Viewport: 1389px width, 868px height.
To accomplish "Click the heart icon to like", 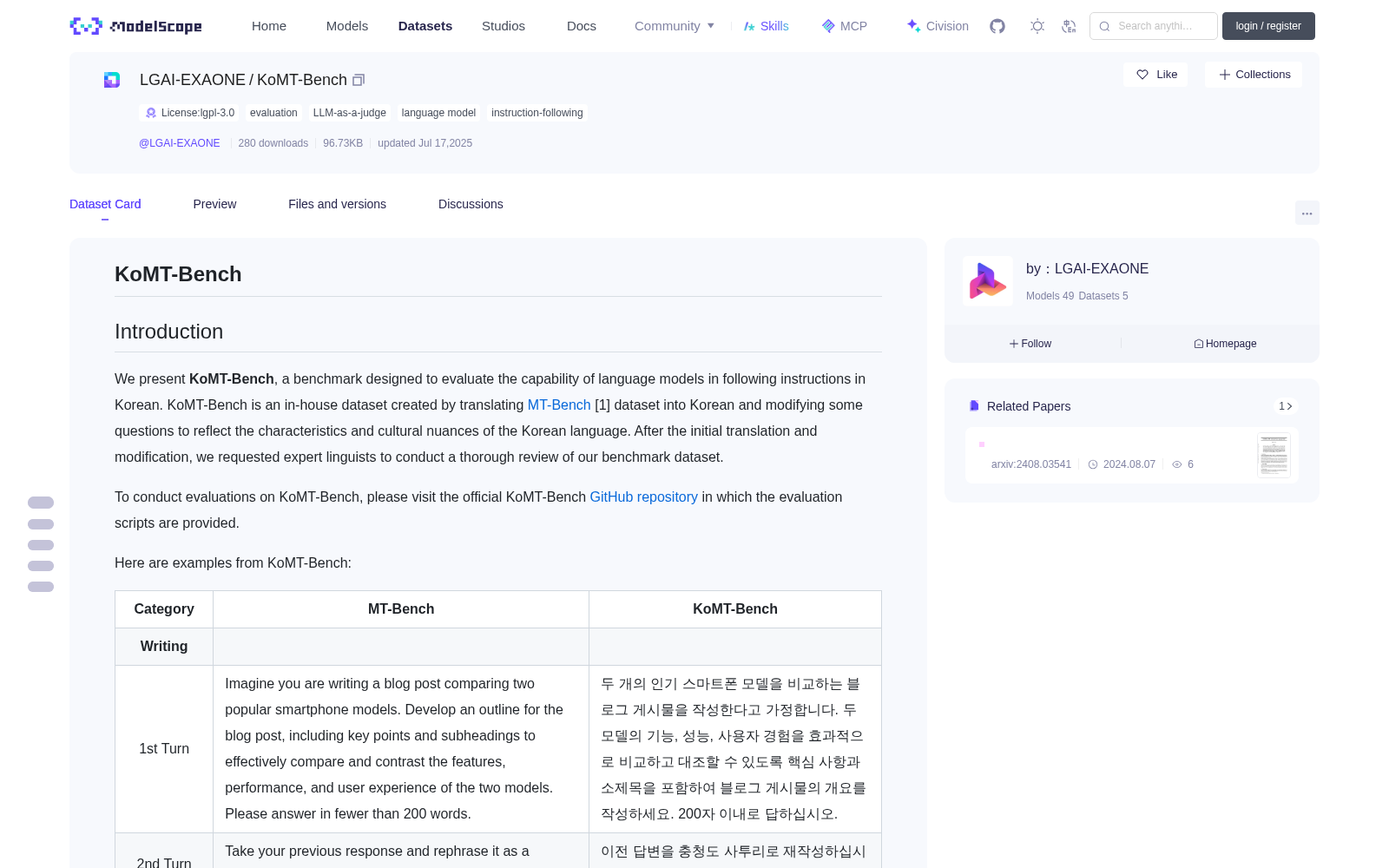I will (1142, 75).
